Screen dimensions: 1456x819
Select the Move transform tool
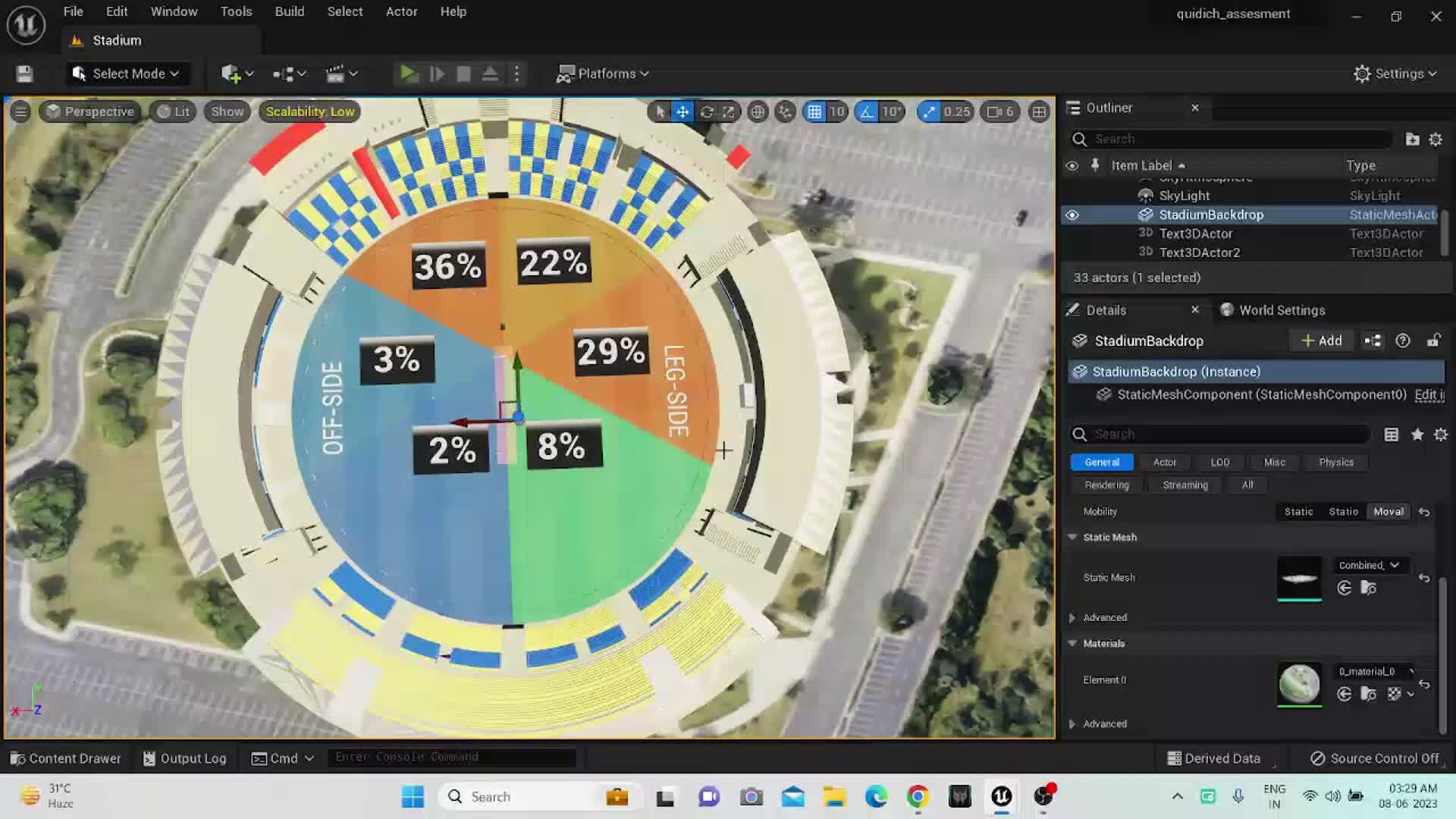tap(682, 111)
